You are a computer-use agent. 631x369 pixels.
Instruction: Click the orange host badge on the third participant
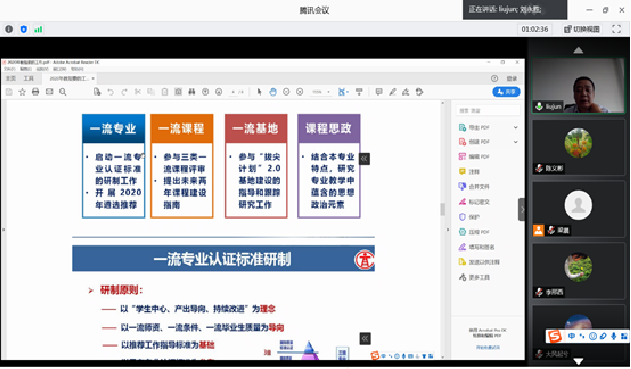[x=538, y=230]
